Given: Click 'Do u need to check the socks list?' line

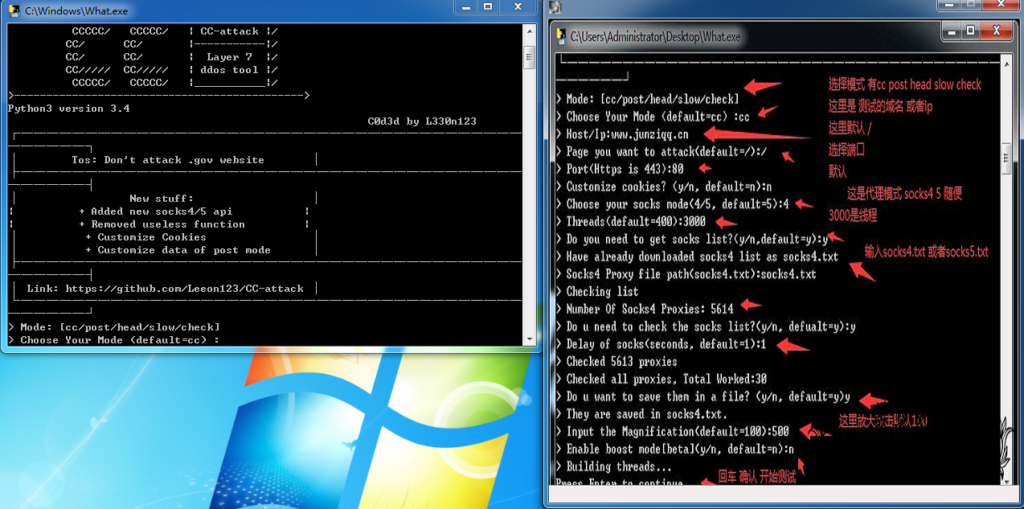Looking at the screenshot, I should click(706, 327).
